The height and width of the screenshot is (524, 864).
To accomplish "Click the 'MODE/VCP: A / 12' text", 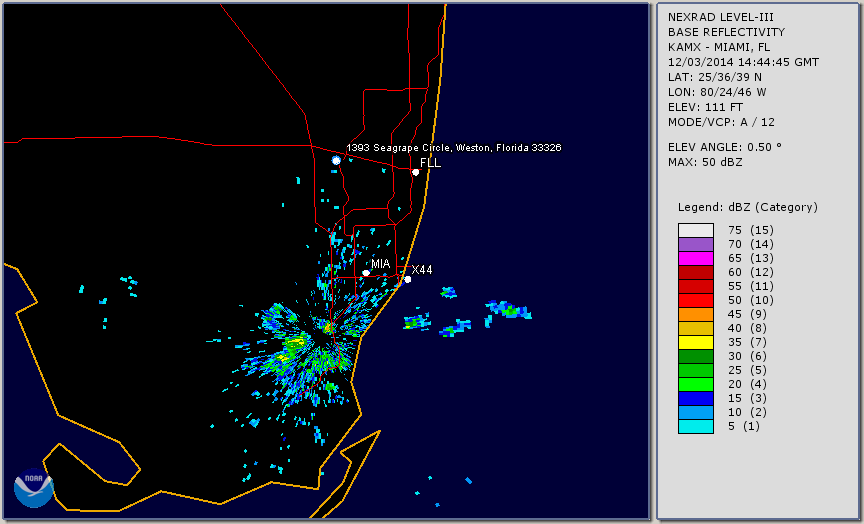I will click(721, 122).
